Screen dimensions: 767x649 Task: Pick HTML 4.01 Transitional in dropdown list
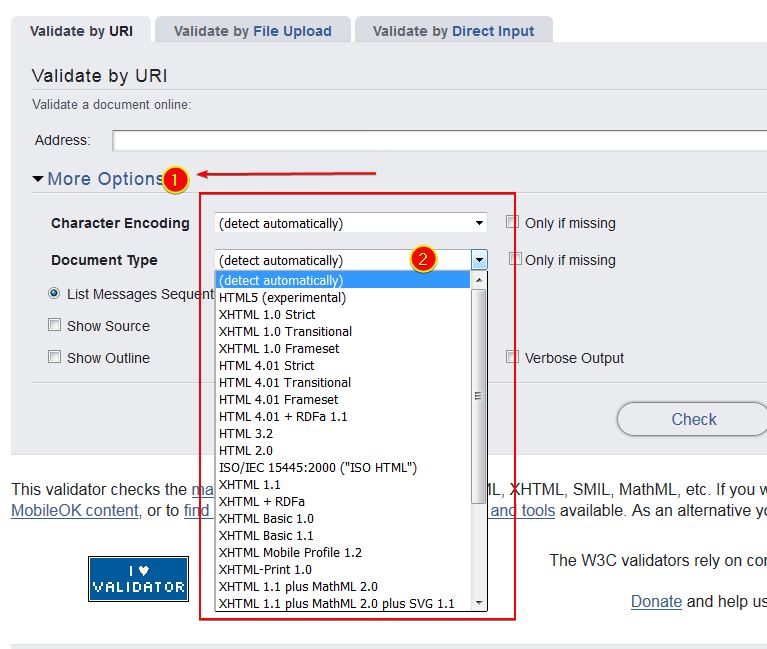click(285, 382)
